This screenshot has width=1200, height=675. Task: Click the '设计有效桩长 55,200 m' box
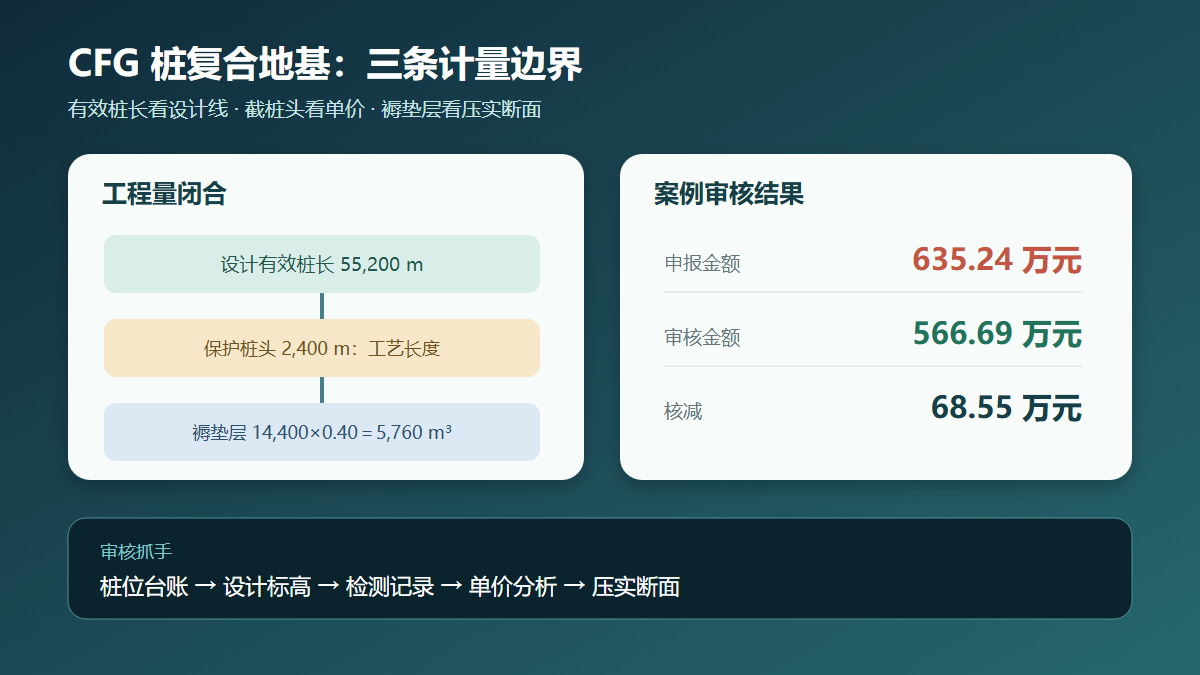click(x=322, y=264)
